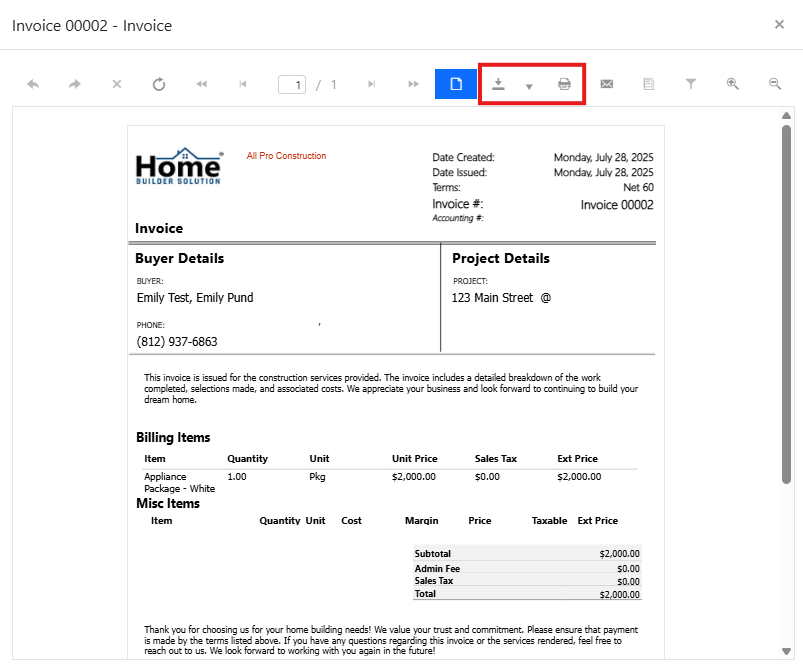Go to previous page of report

[243, 84]
